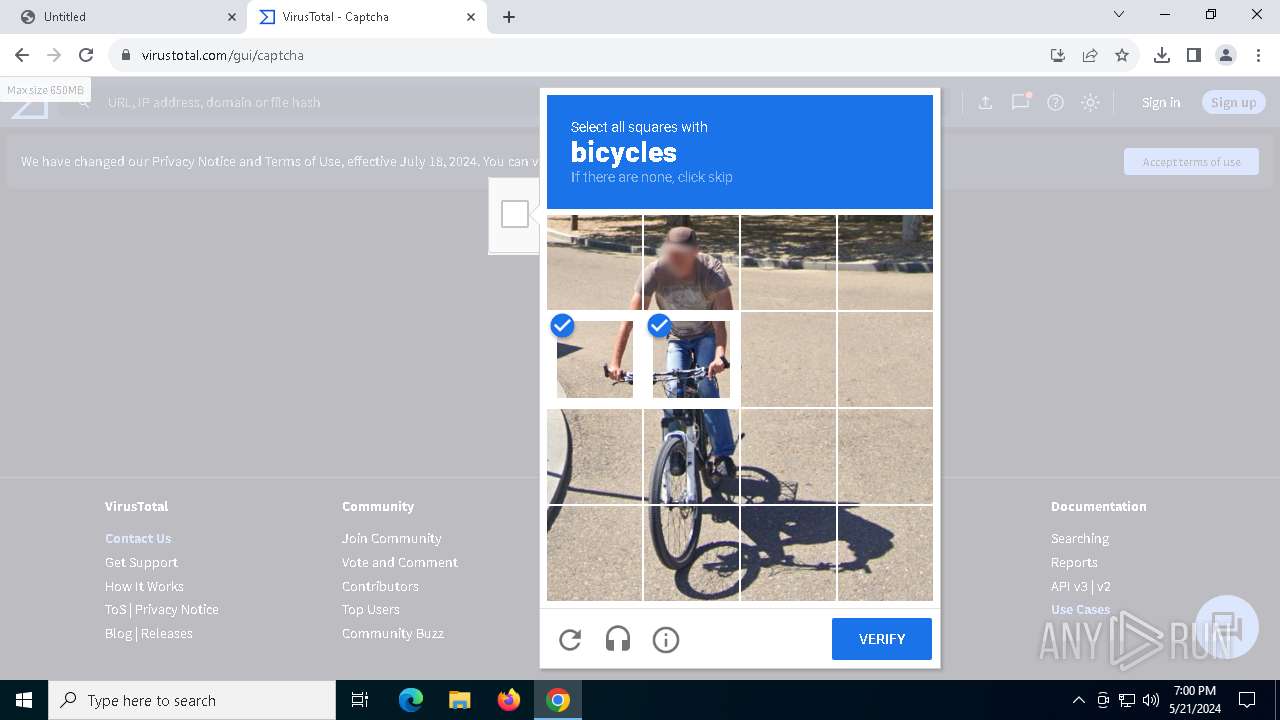This screenshot has height=720, width=1280.
Task: Get an audio challenge via headphones icon
Action: (618, 639)
